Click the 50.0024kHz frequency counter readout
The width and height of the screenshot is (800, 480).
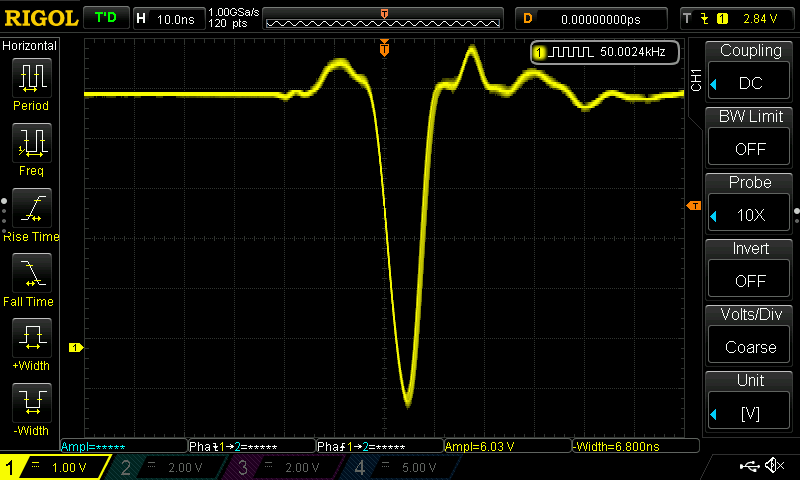(x=606, y=52)
